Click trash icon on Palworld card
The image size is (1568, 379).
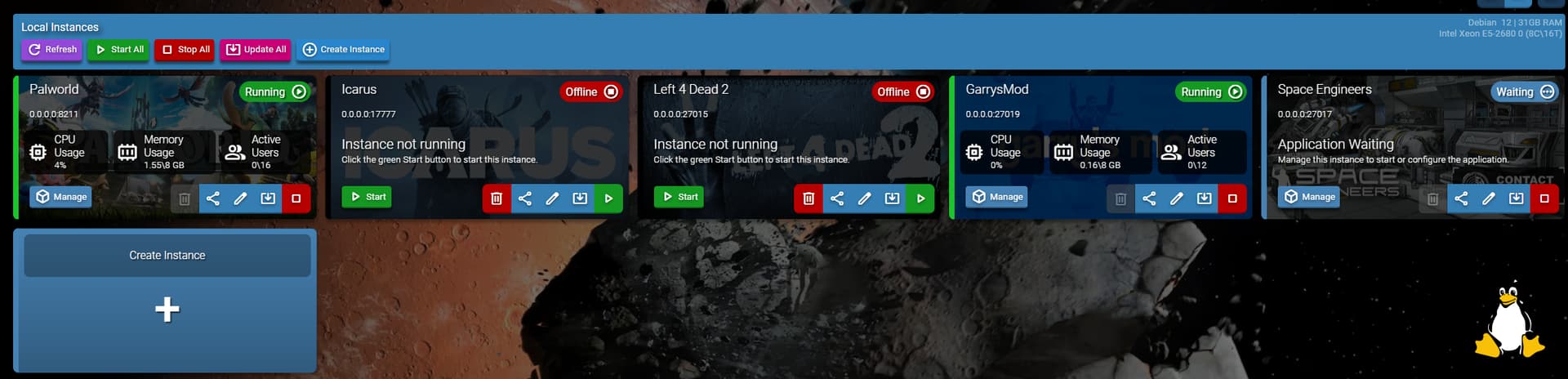click(185, 198)
